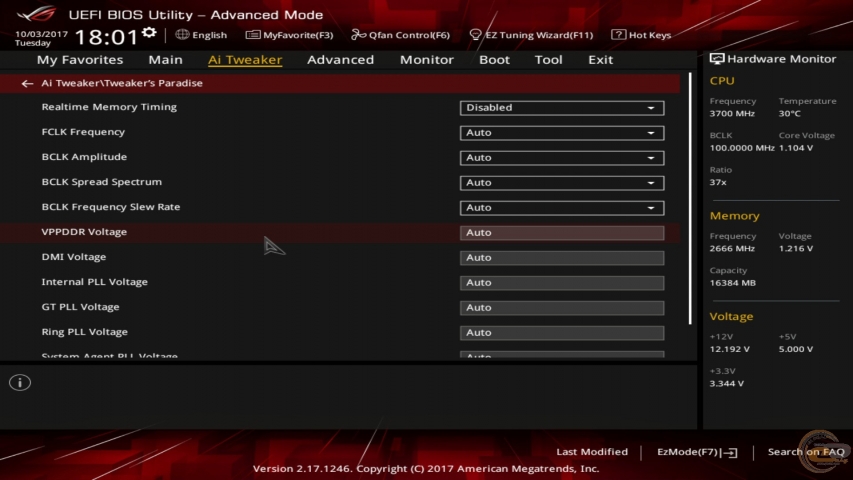Select VPPDDR Voltage row label
The image size is (853, 480).
tap(84, 232)
